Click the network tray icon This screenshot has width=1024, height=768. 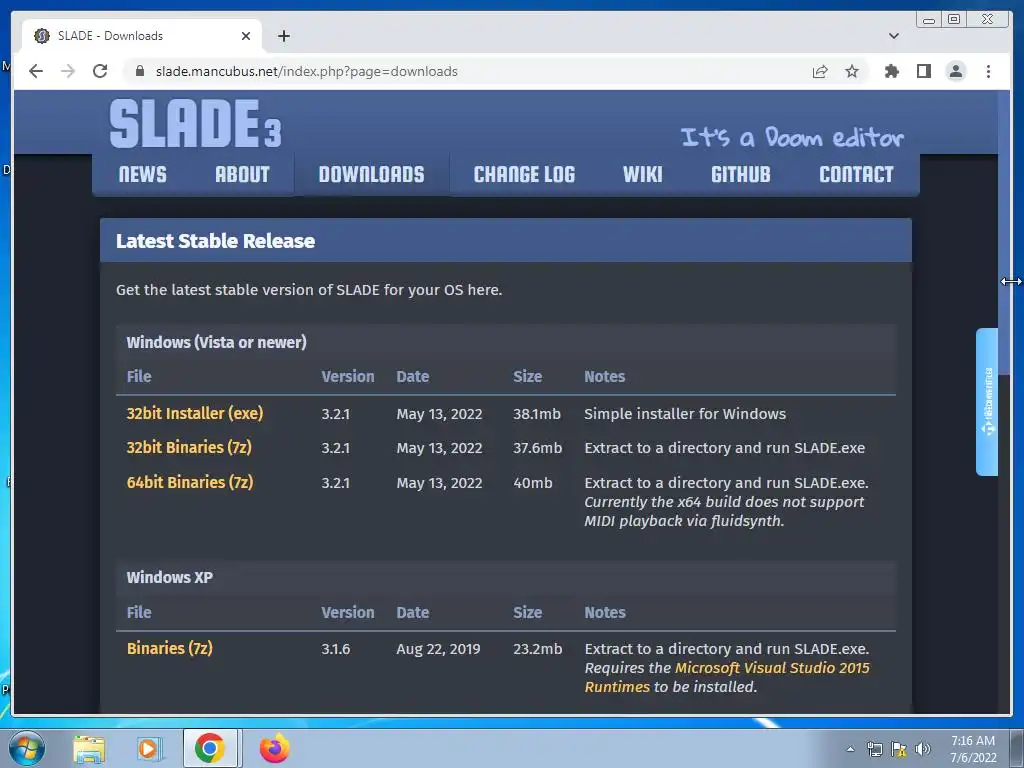[874, 749]
